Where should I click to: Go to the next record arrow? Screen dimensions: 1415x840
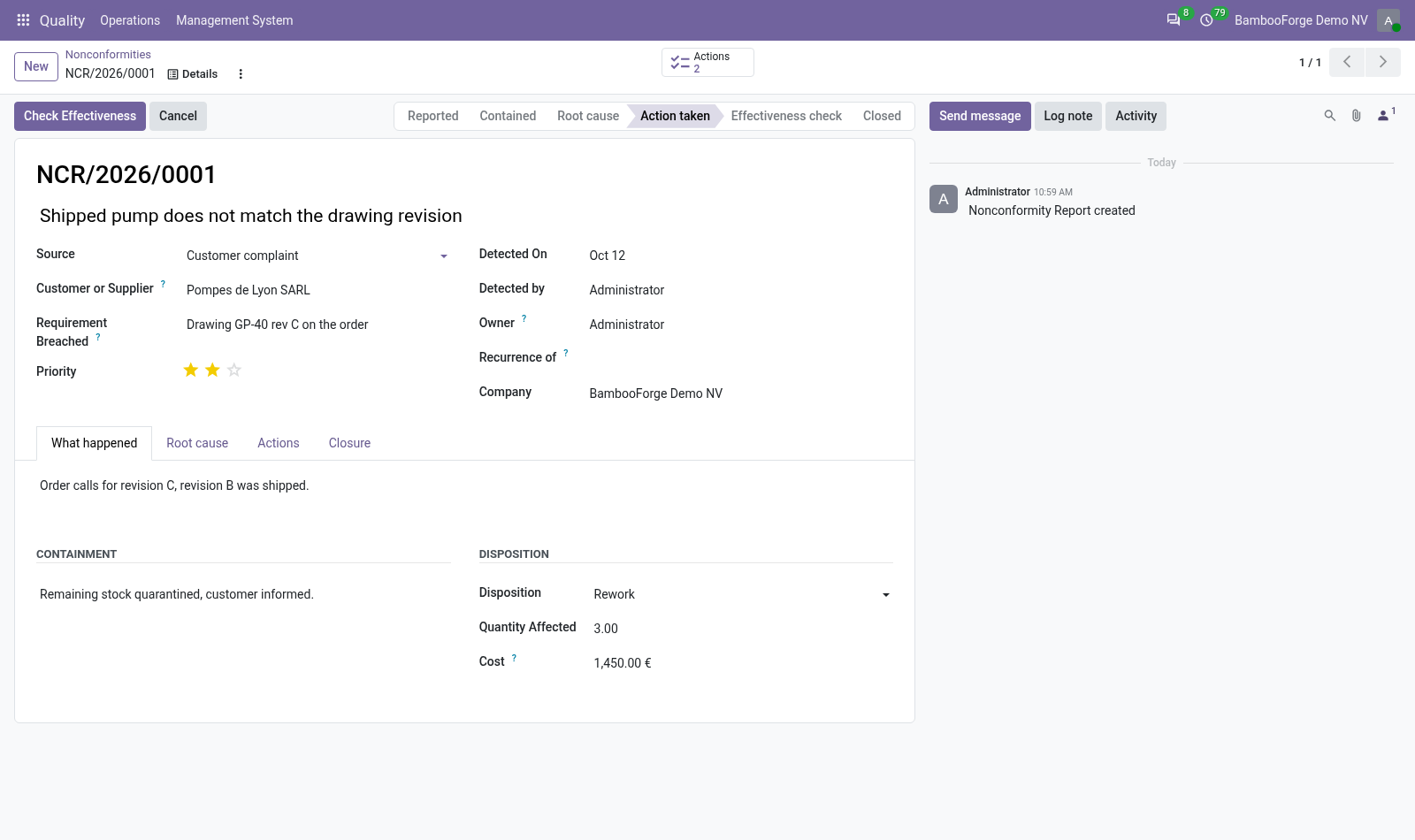(1383, 62)
